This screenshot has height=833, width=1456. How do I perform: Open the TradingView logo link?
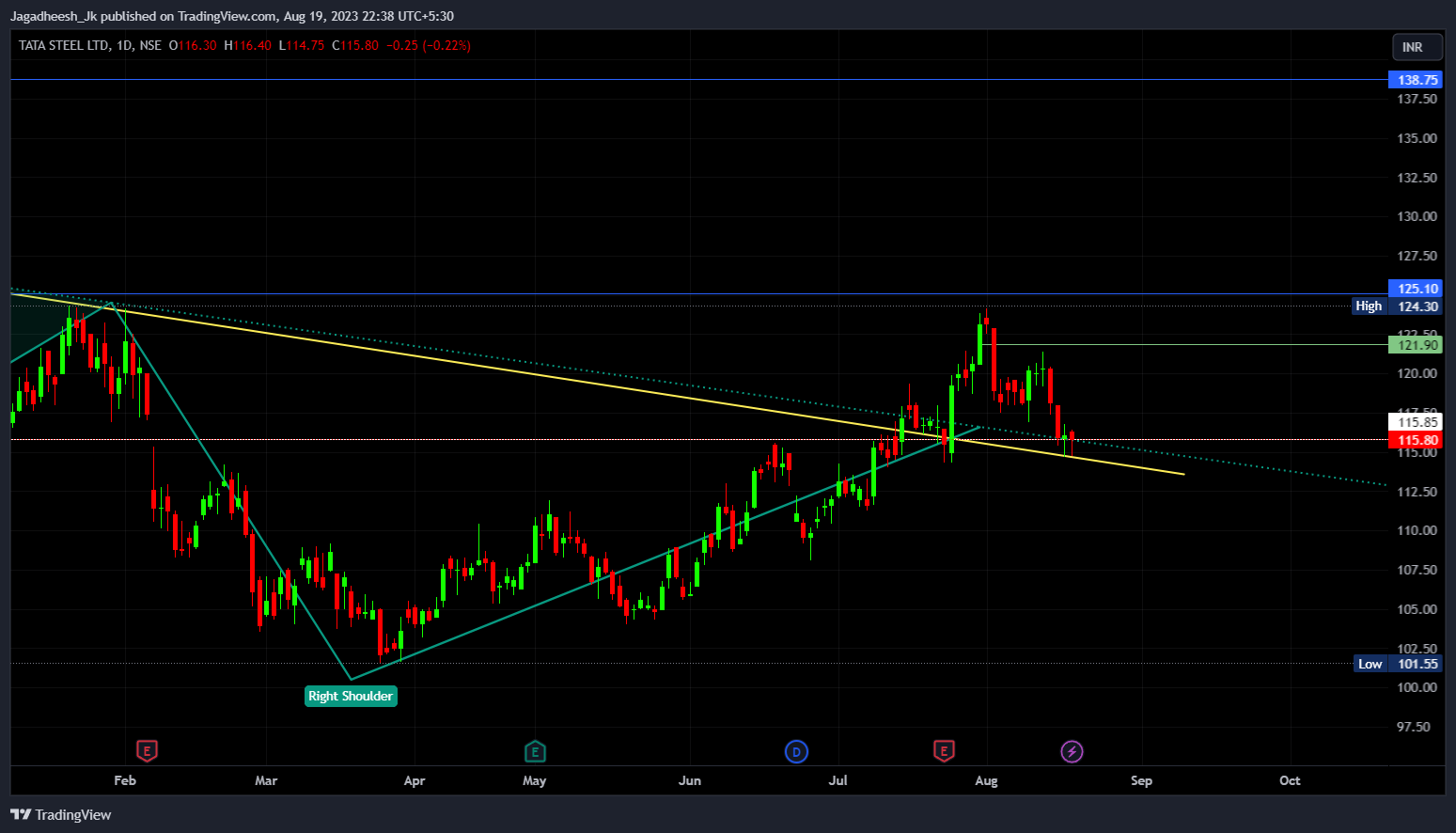coord(61,815)
